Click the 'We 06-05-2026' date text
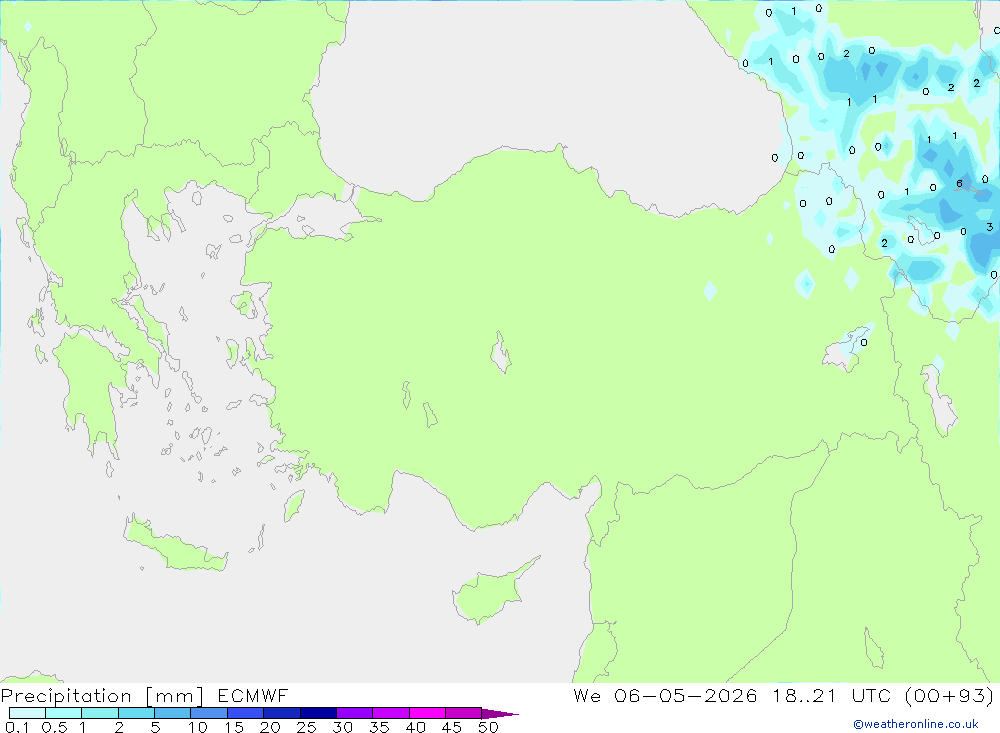The image size is (1000, 733). [665, 695]
